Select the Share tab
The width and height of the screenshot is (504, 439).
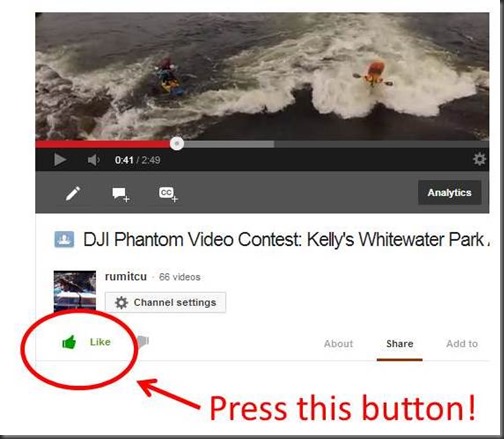click(400, 344)
